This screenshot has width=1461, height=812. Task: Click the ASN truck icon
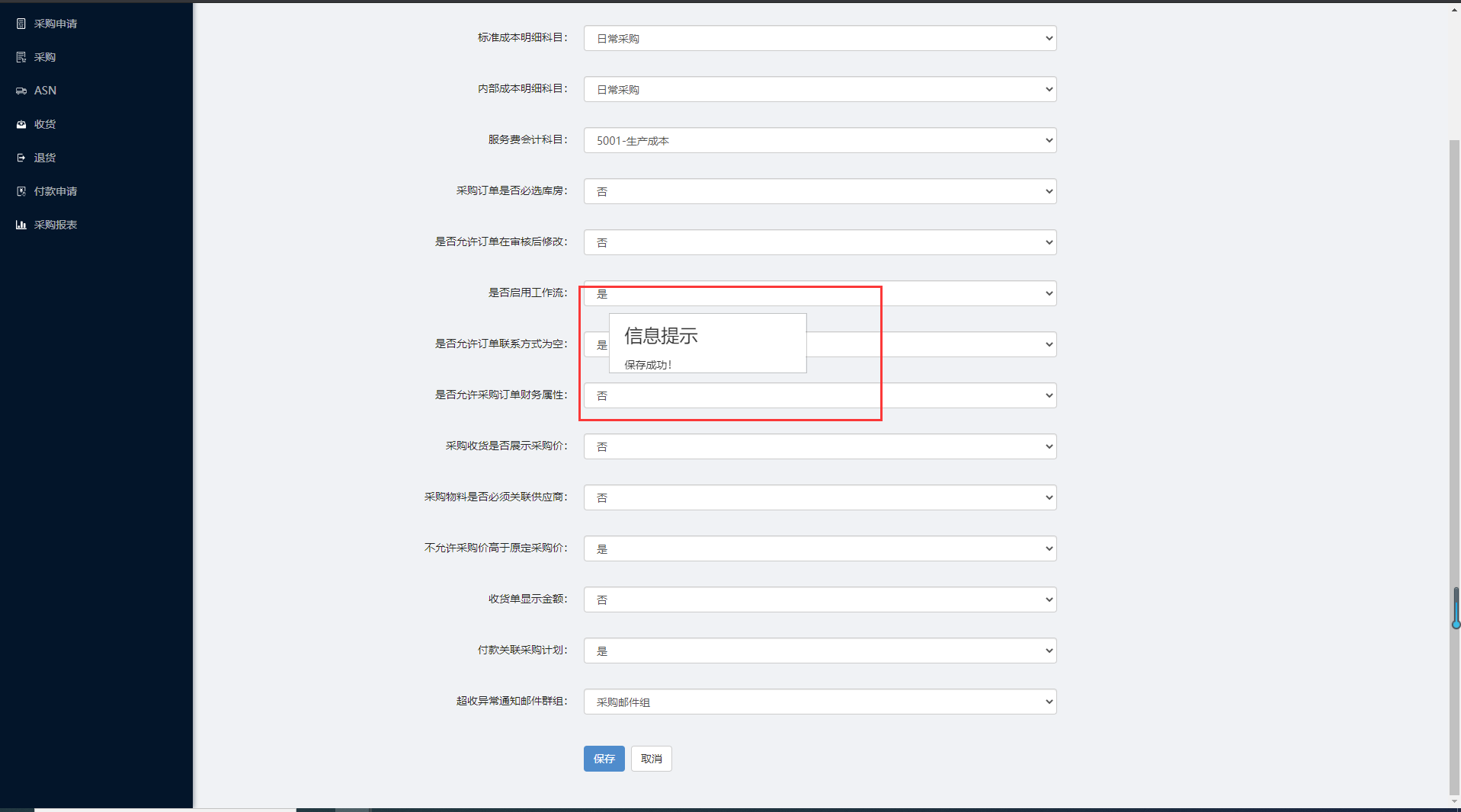pos(21,91)
